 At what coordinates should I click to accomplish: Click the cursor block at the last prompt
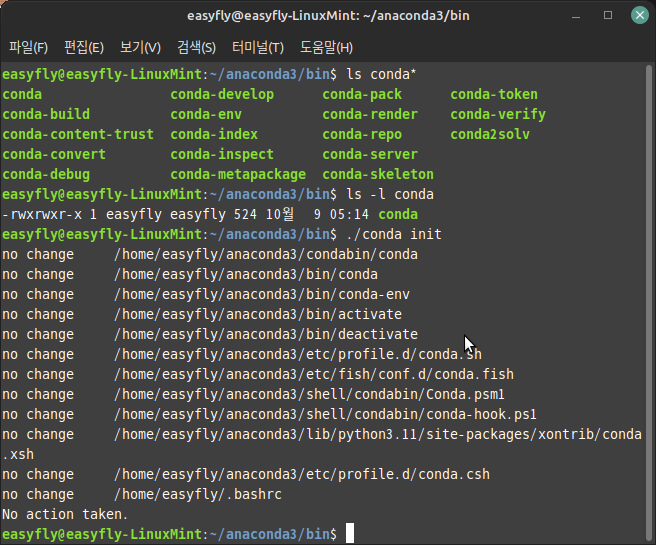pos(350,533)
